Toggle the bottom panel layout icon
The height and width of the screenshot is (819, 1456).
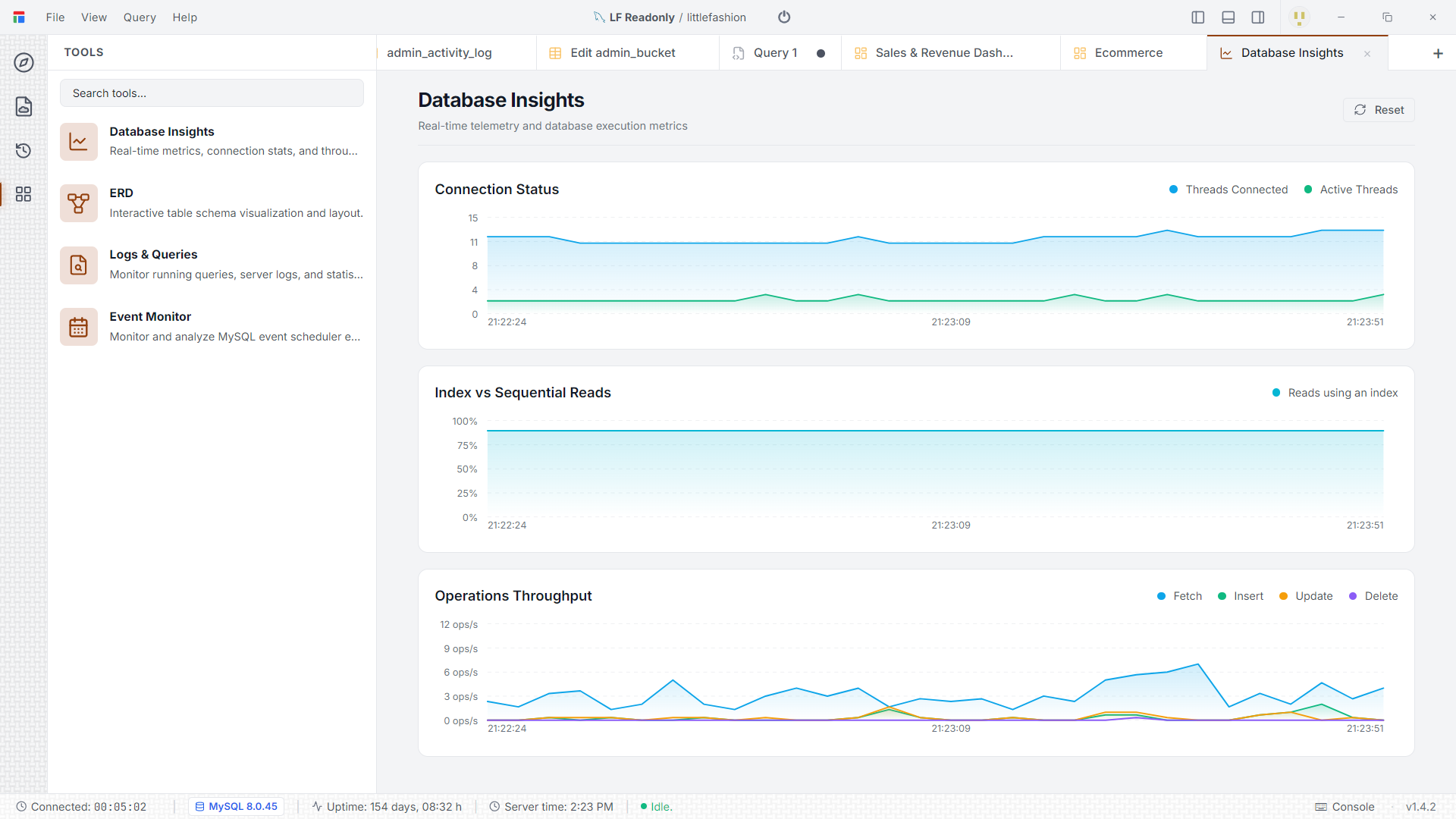tap(1228, 17)
